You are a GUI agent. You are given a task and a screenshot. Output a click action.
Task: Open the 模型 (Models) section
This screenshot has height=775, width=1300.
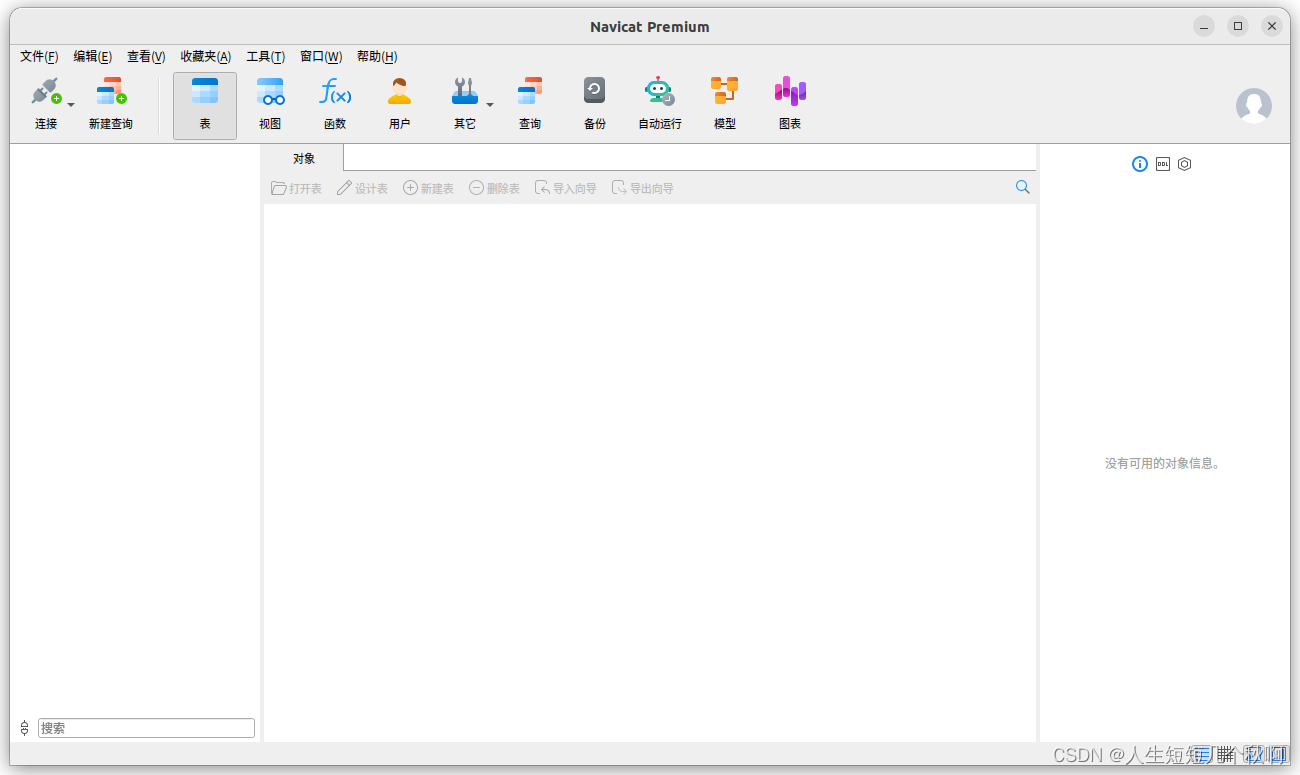click(723, 103)
